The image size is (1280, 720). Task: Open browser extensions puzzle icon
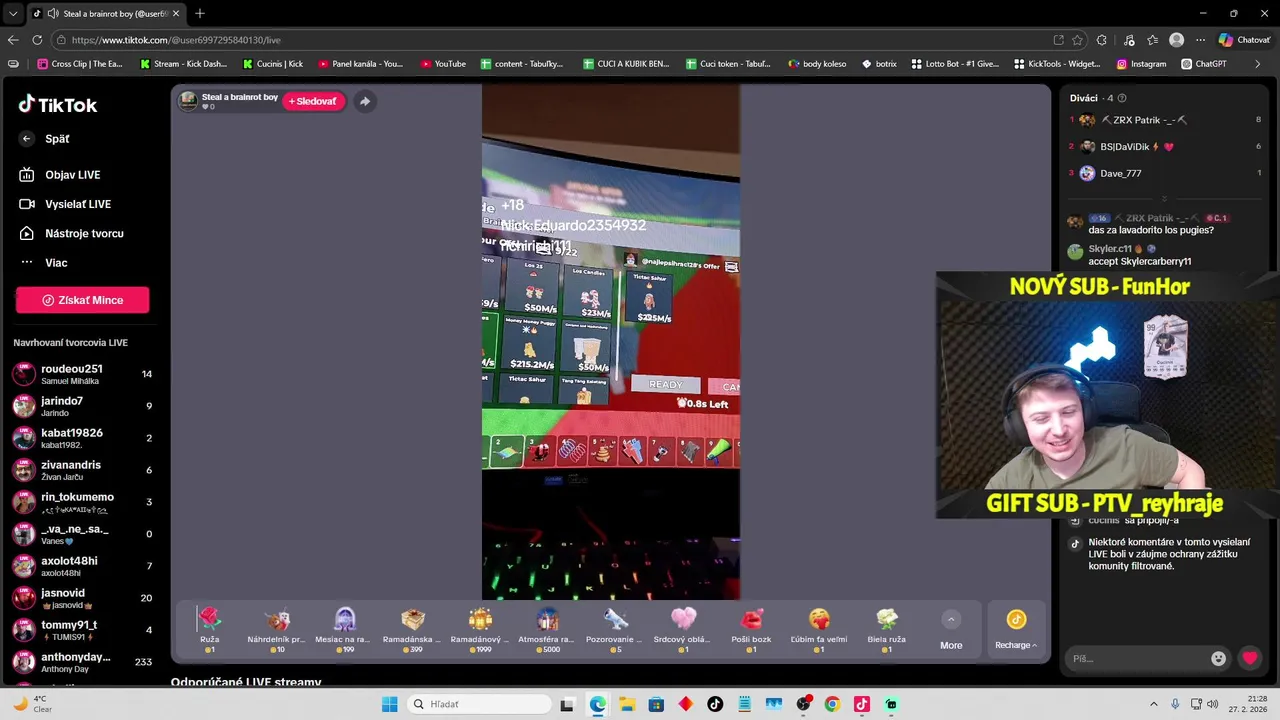[x=1102, y=40]
